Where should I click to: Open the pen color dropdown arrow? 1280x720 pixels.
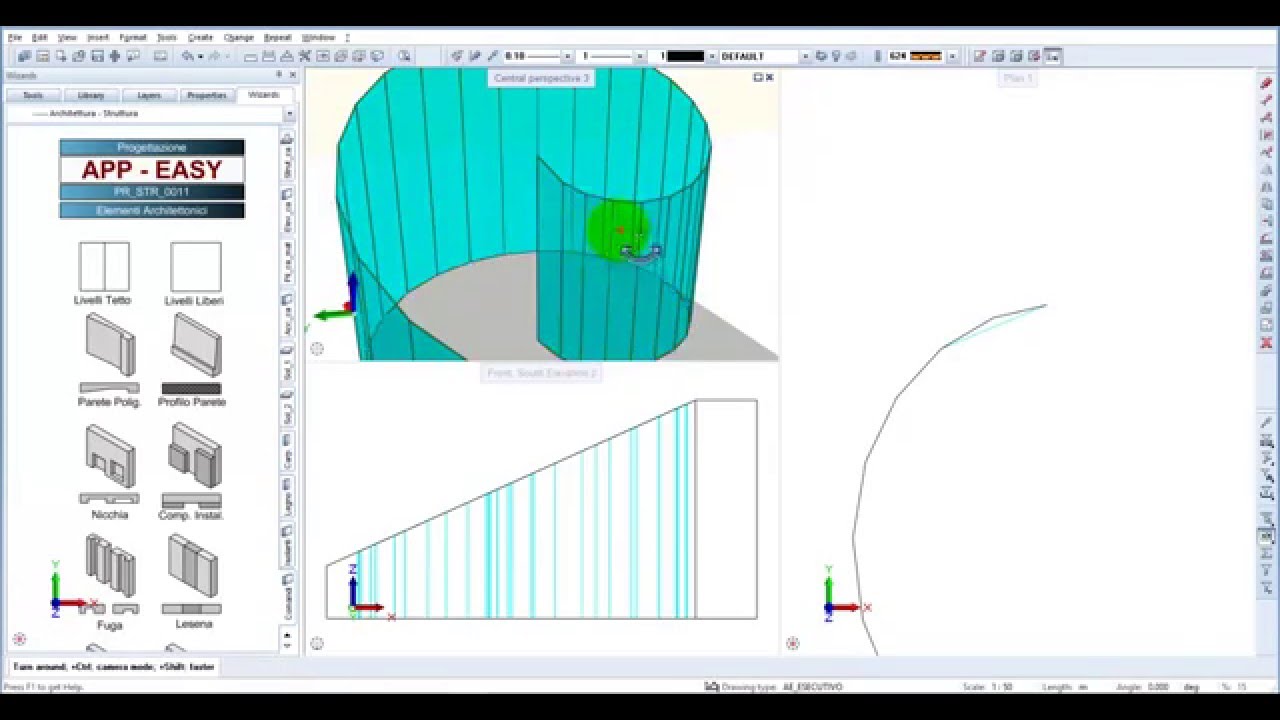711,56
